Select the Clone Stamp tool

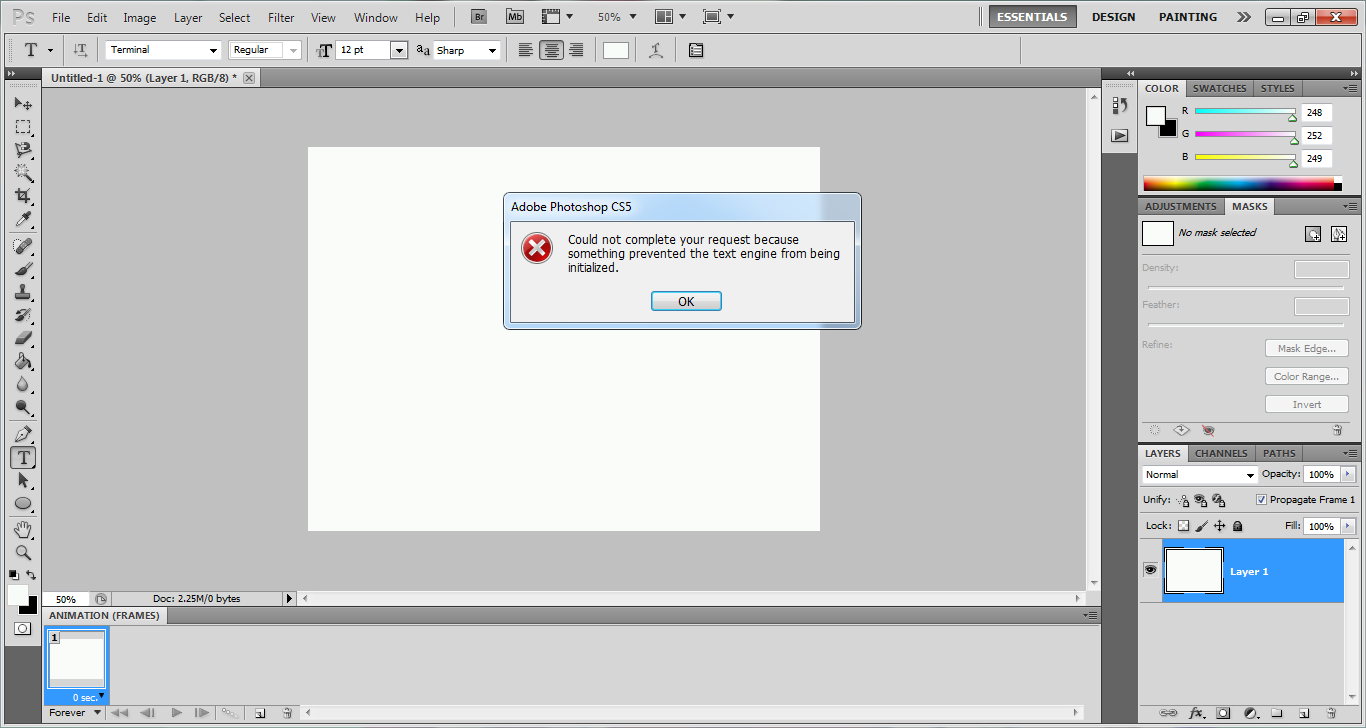click(x=23, y=292)
